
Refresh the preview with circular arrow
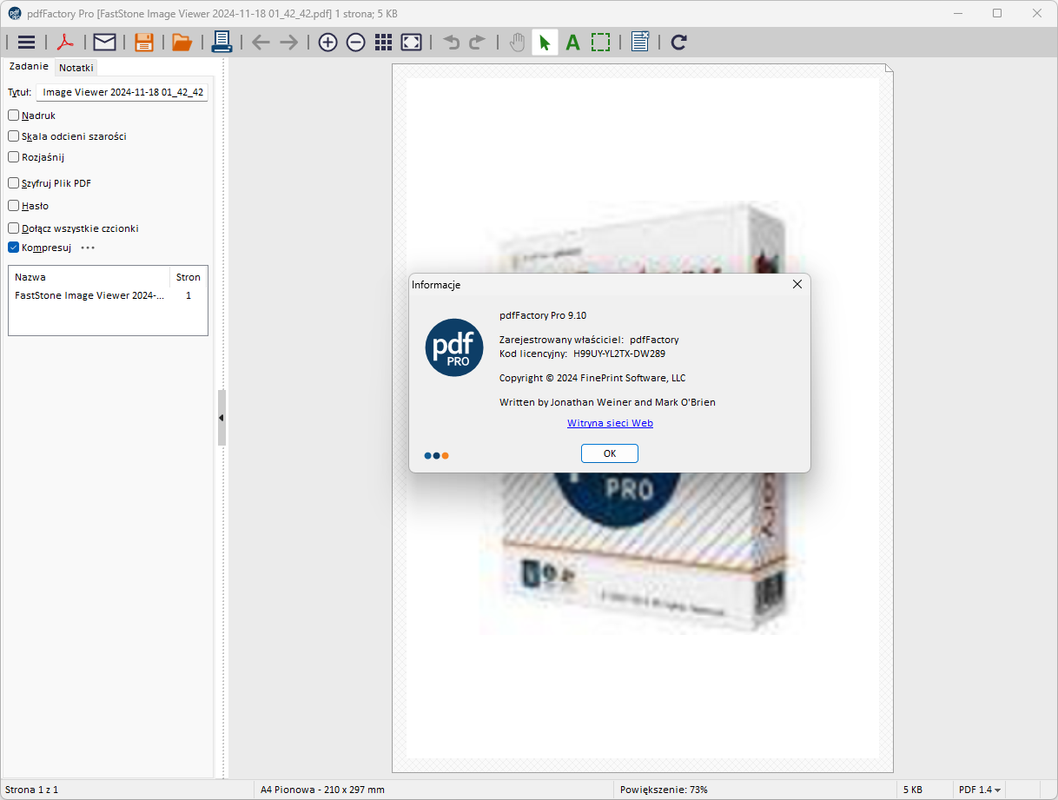tap(679, 42)
